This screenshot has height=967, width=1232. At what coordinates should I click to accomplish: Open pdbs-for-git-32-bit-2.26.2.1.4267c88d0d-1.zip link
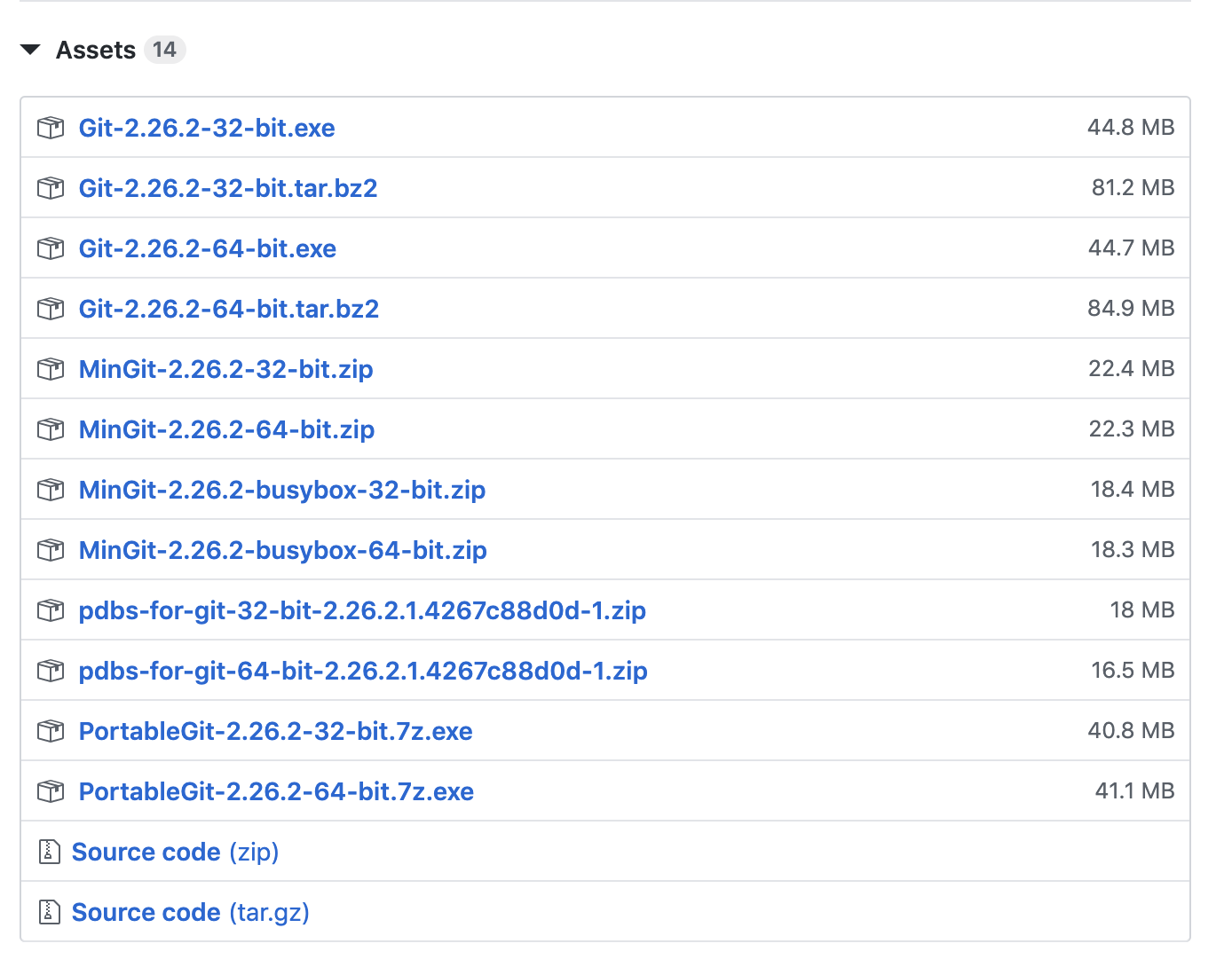[x=362, y=610]
